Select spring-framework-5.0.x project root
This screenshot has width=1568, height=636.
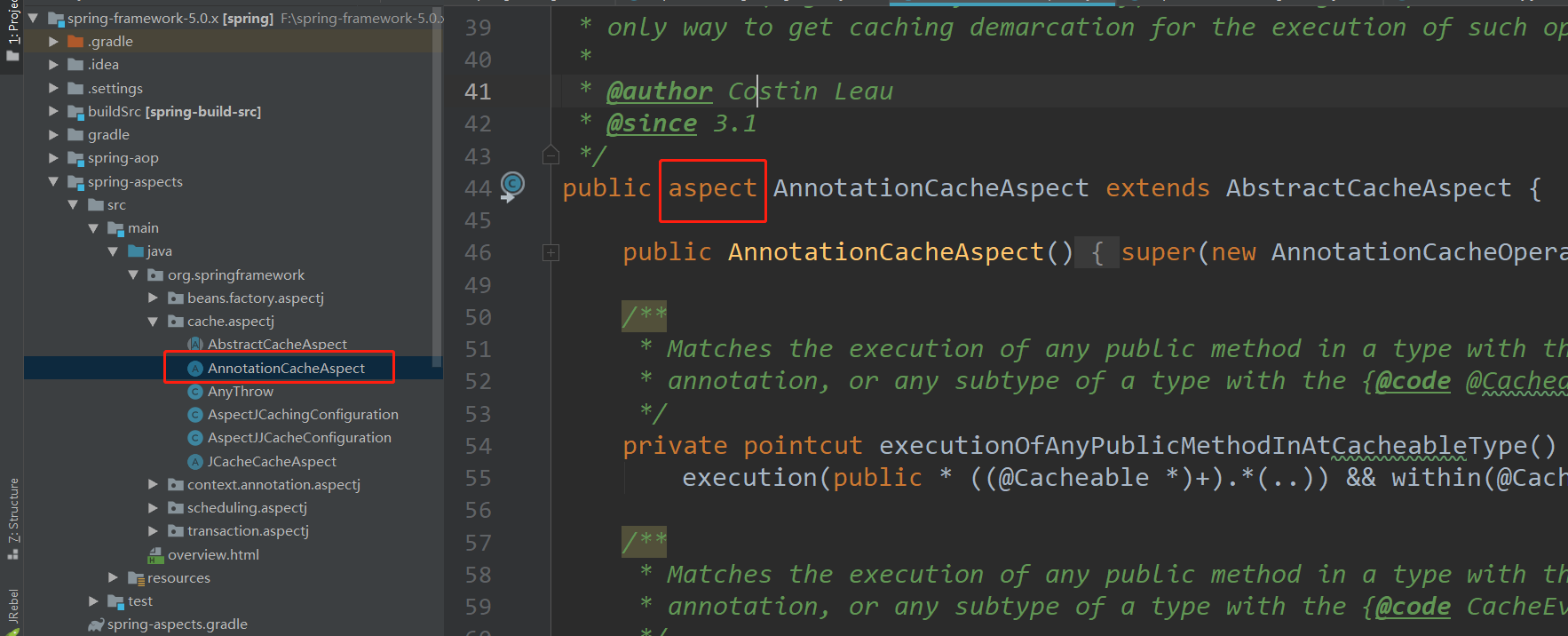(170, 19)
